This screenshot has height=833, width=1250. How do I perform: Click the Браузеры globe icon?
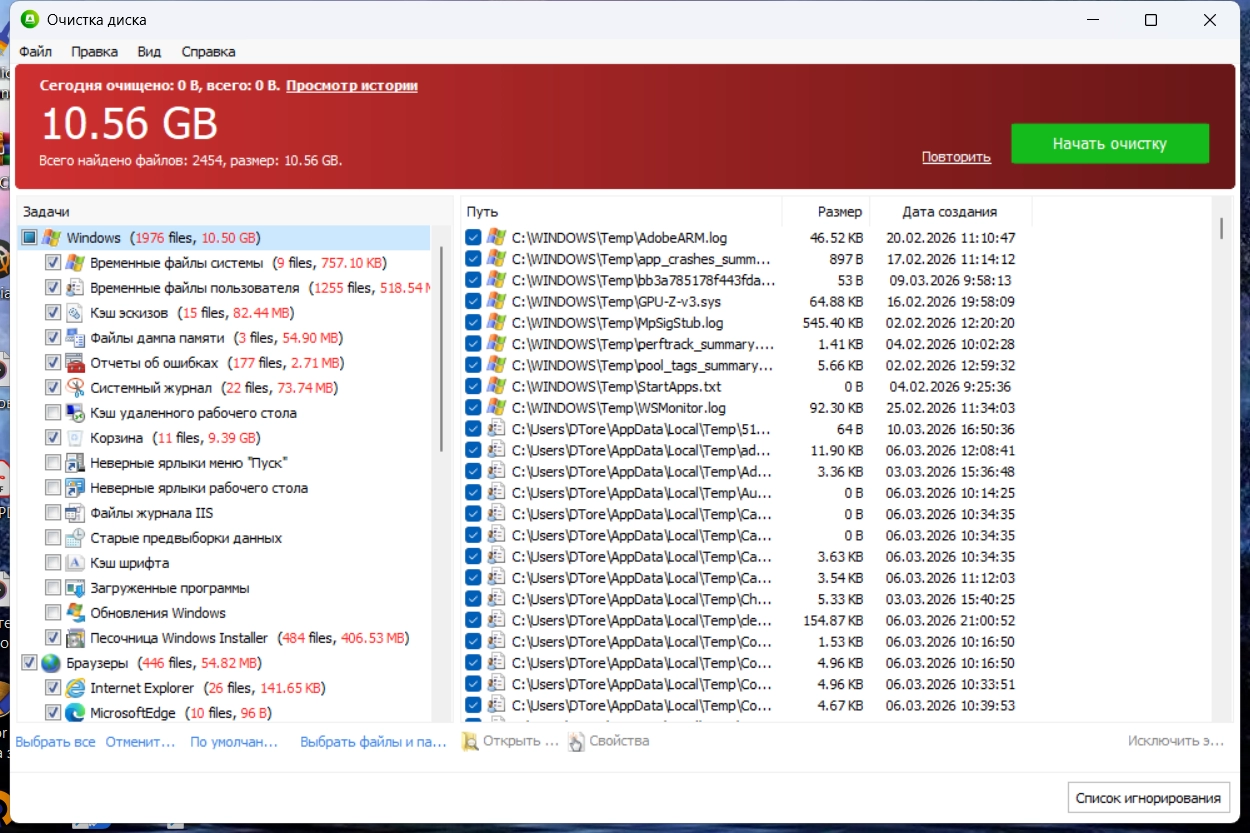(51, 663)
